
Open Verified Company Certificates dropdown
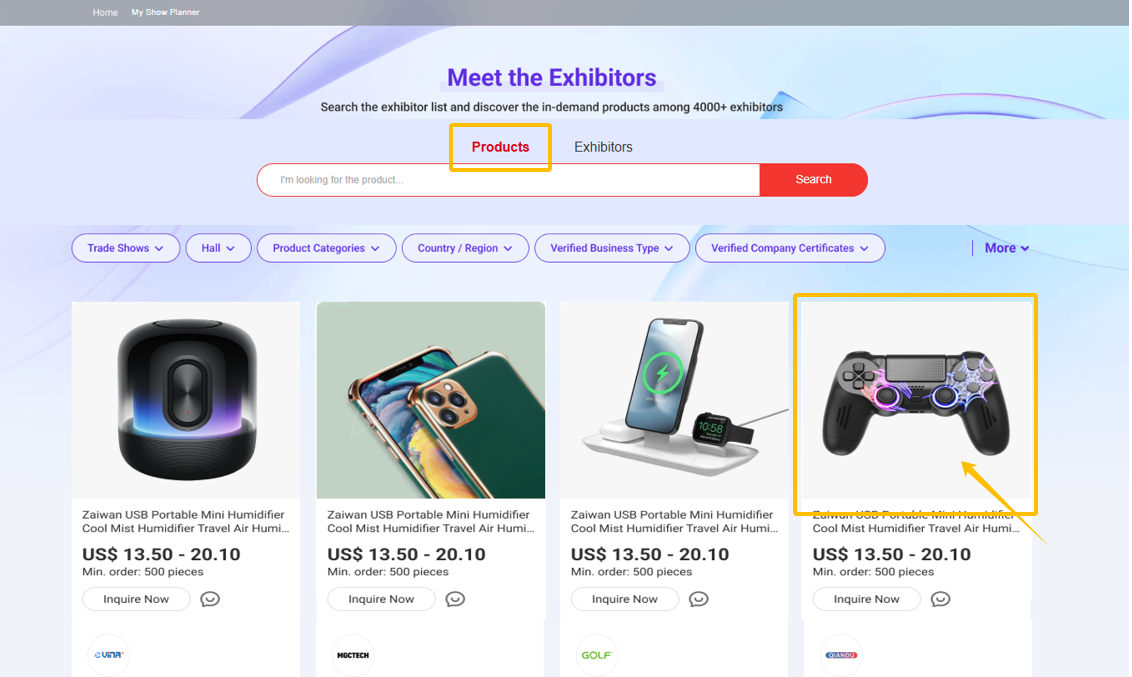(789, 248)
